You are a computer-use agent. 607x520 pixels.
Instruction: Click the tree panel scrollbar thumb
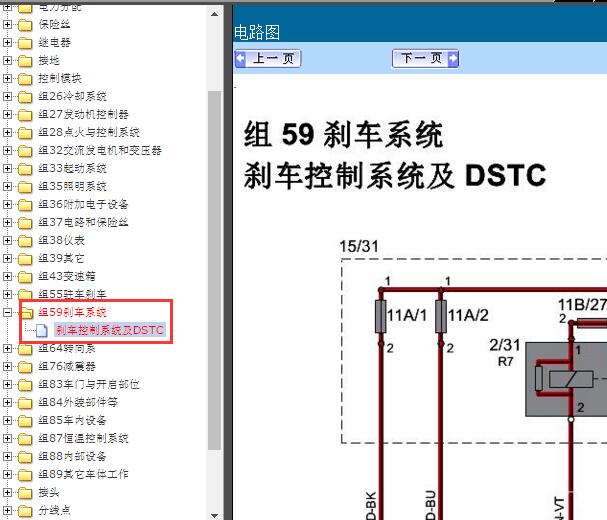coord(214,270)
